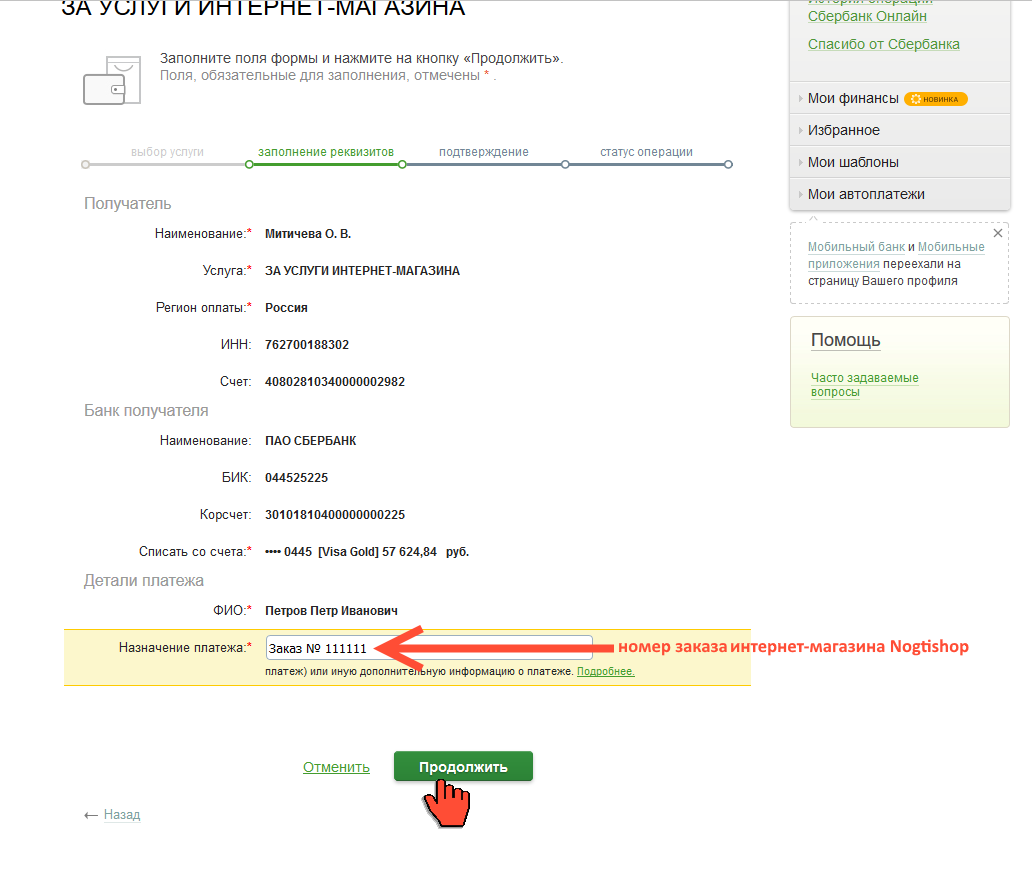The image size is (1032, 889).
Task: Click the recipient name Митичева О. В.
Action: [308, 234]
